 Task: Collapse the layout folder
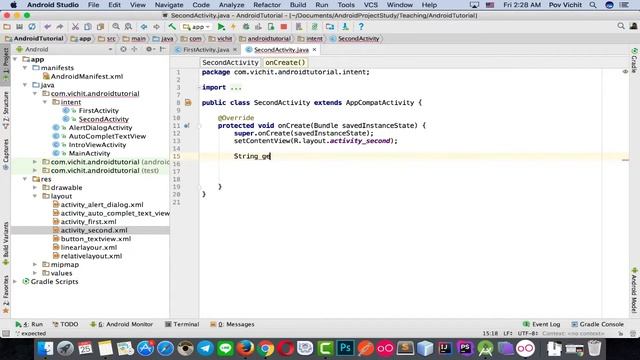(35, 196)
